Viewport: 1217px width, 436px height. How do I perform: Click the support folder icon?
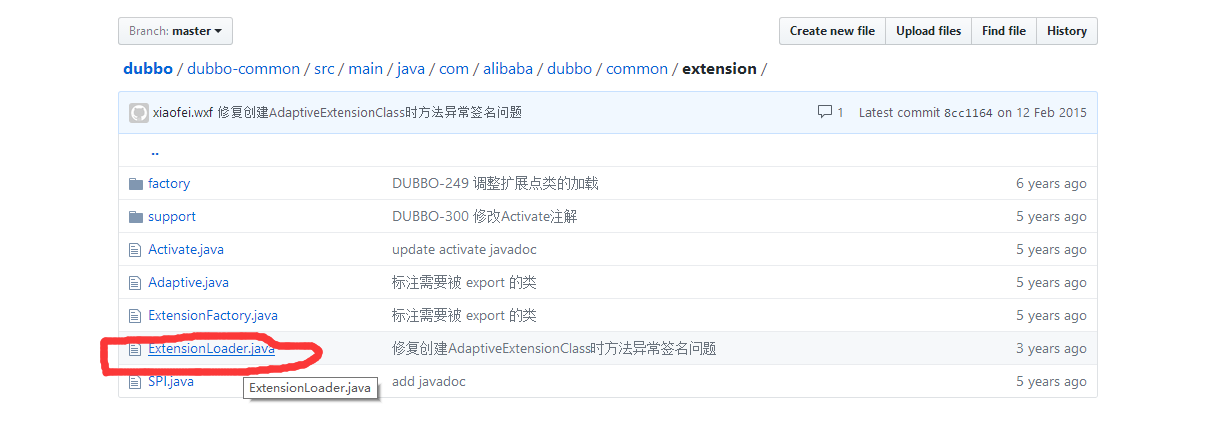(136, 217)
